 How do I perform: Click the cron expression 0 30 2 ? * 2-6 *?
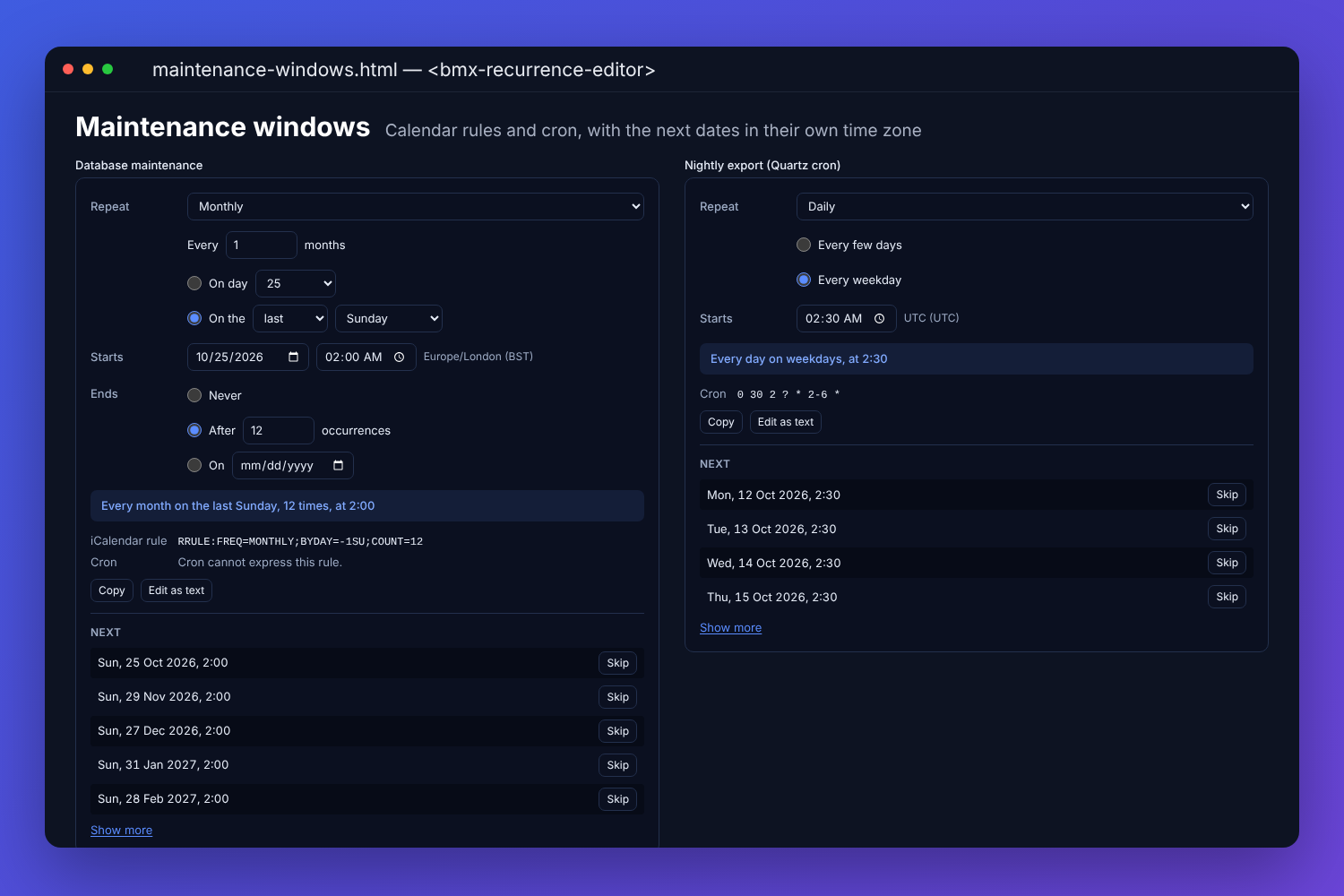coord(788,394)
